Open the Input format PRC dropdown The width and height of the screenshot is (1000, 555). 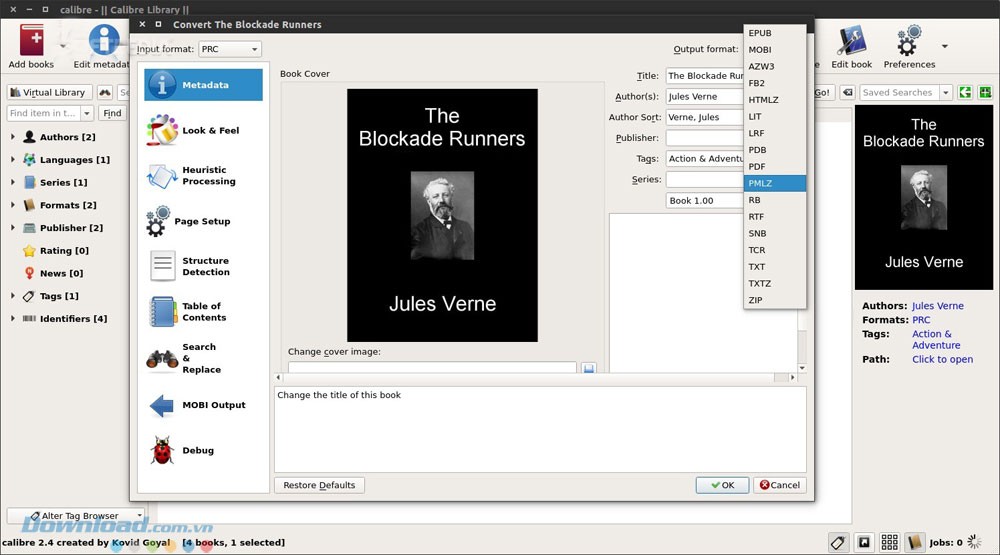pos(229,49)
